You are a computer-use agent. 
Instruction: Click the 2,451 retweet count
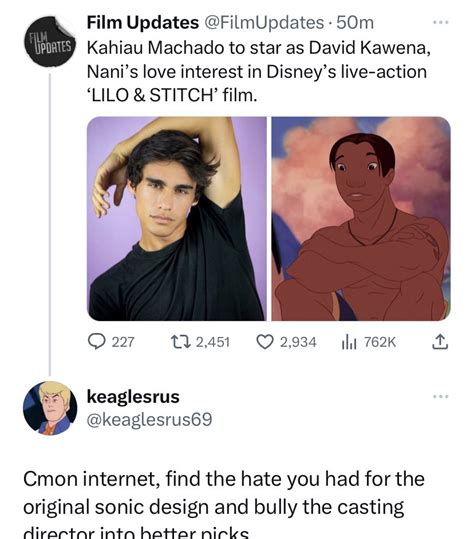(213, 342)
